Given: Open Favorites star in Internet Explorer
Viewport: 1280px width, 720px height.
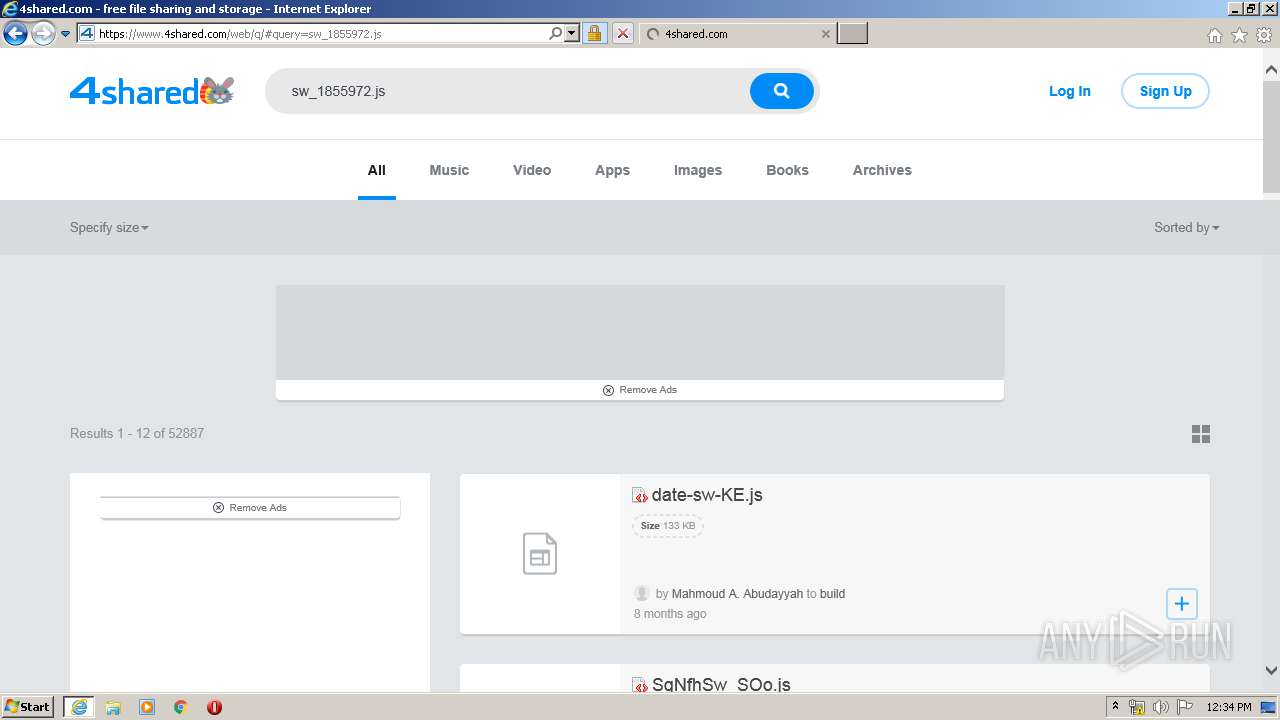Looking at the screenshot, I should pyautogui.click(x=1239, y=35).
